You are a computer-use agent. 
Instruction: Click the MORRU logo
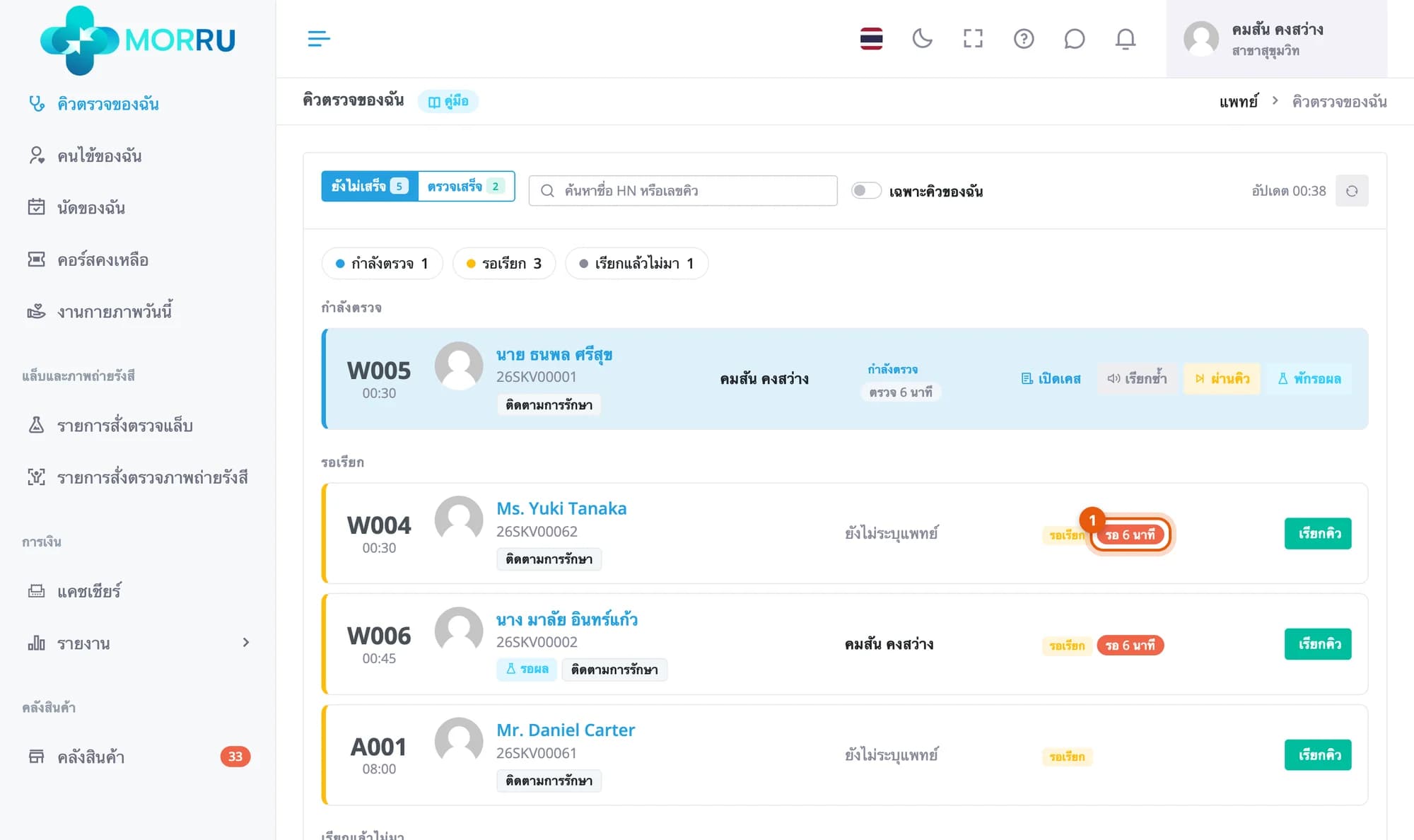[138, 40]
